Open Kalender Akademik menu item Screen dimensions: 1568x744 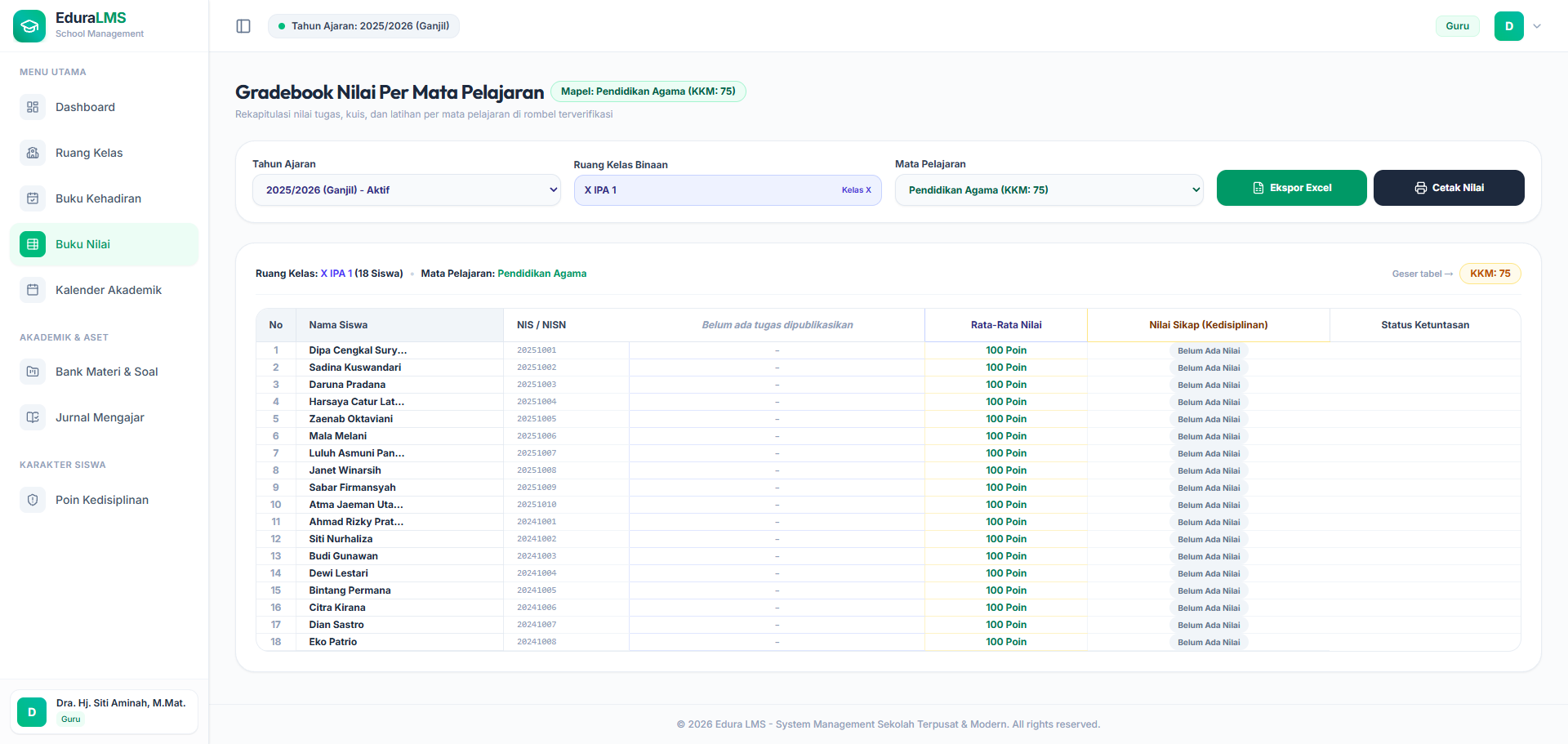[x=104, y=290]
